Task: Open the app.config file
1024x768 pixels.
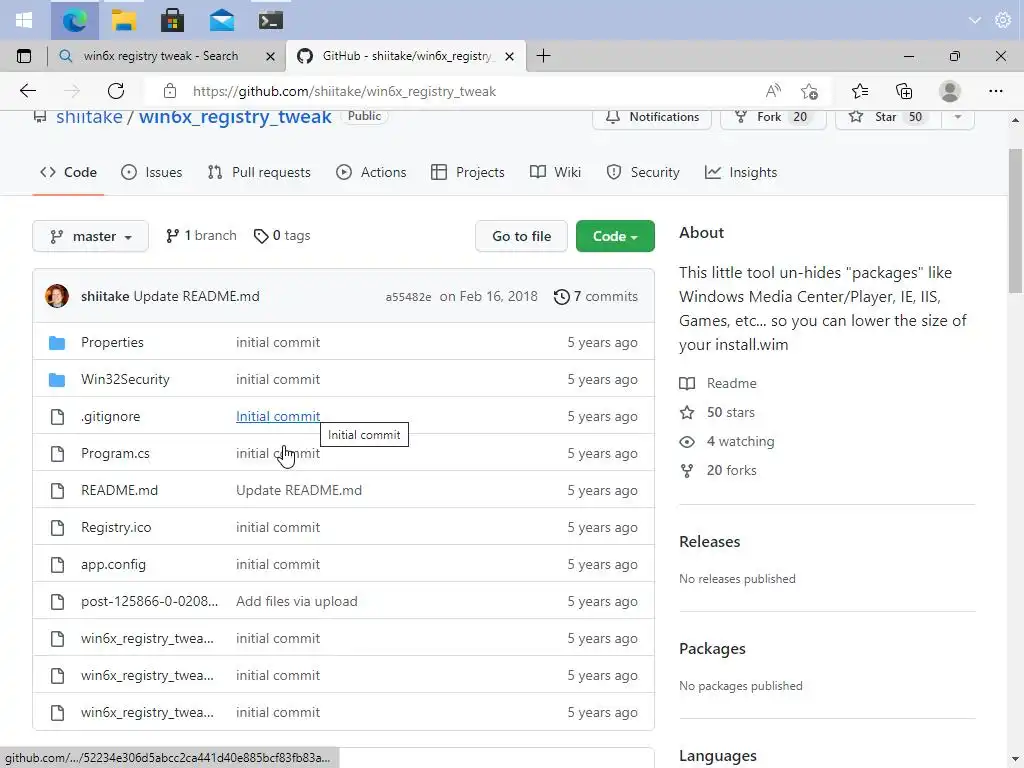Action: click(113, 564)
